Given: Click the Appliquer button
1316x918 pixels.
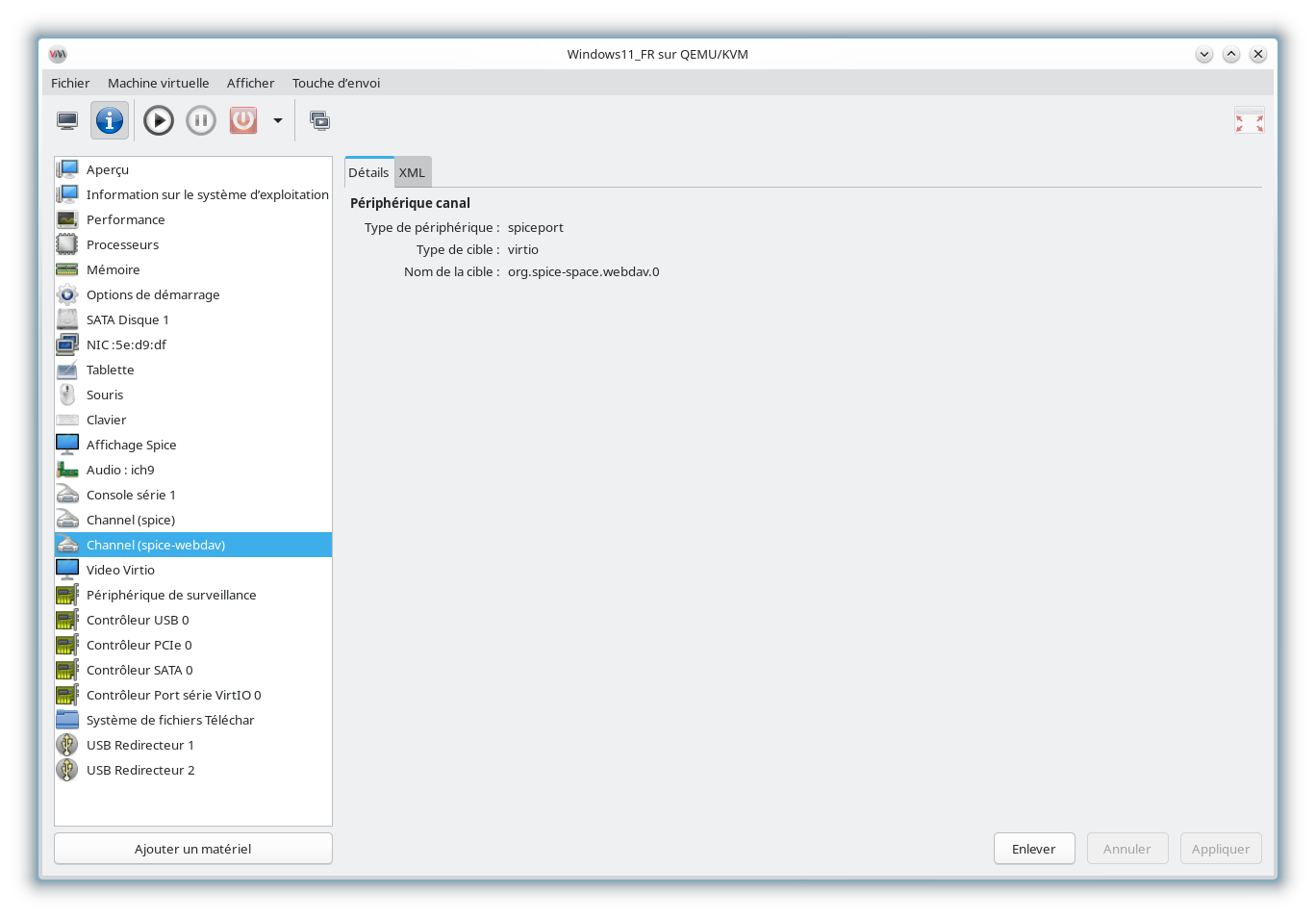Looking at the screenshot, I should point(1221,849).
